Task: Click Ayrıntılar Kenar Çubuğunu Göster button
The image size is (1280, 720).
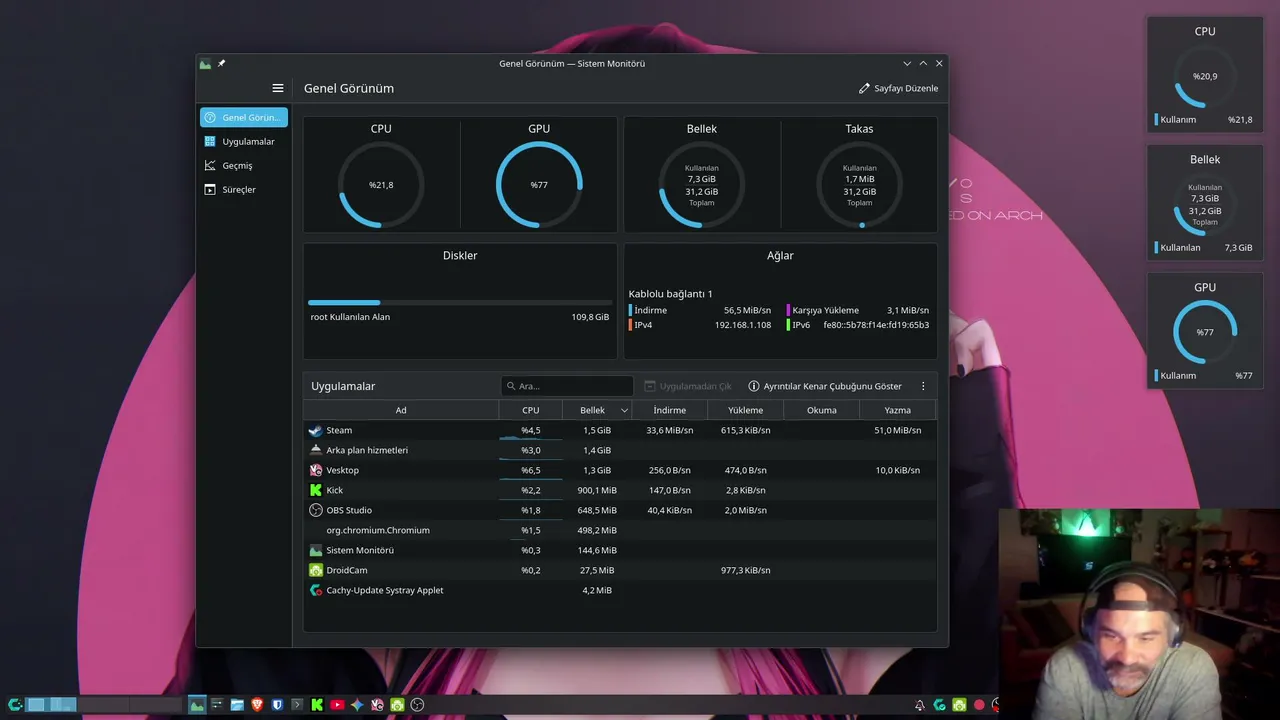Action: (x=825, y=386)
